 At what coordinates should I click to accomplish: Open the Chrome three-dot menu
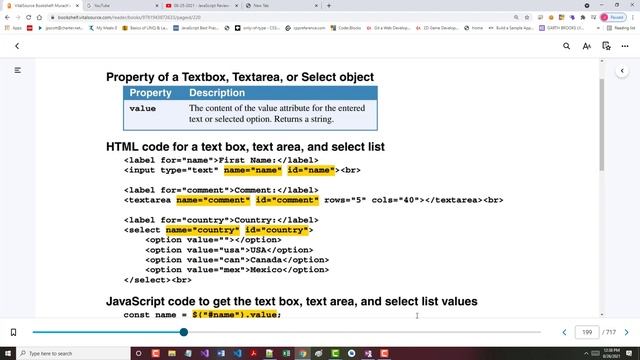click(x=633, y=18)
